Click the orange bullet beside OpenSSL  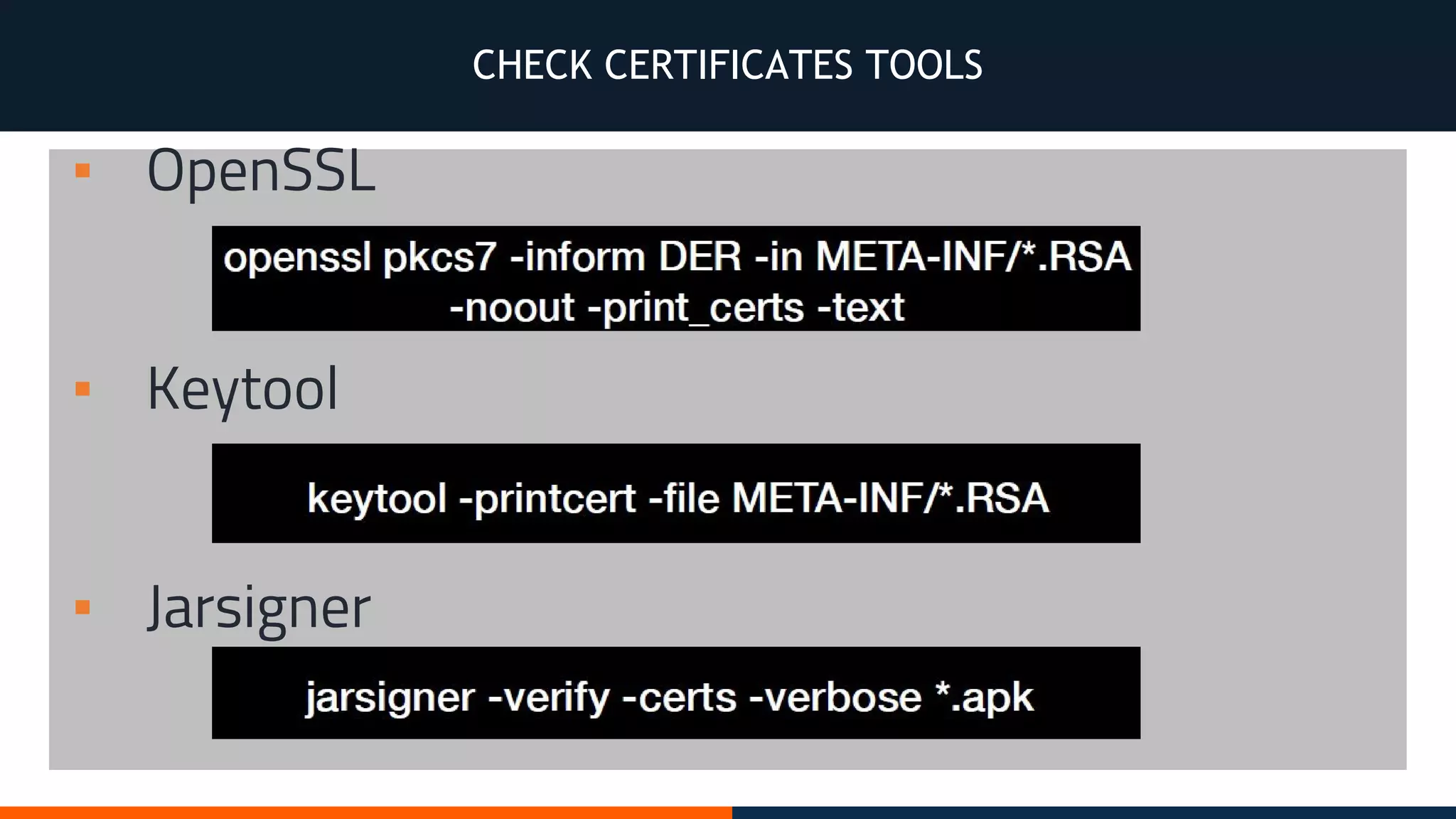(x=82, y=171)
